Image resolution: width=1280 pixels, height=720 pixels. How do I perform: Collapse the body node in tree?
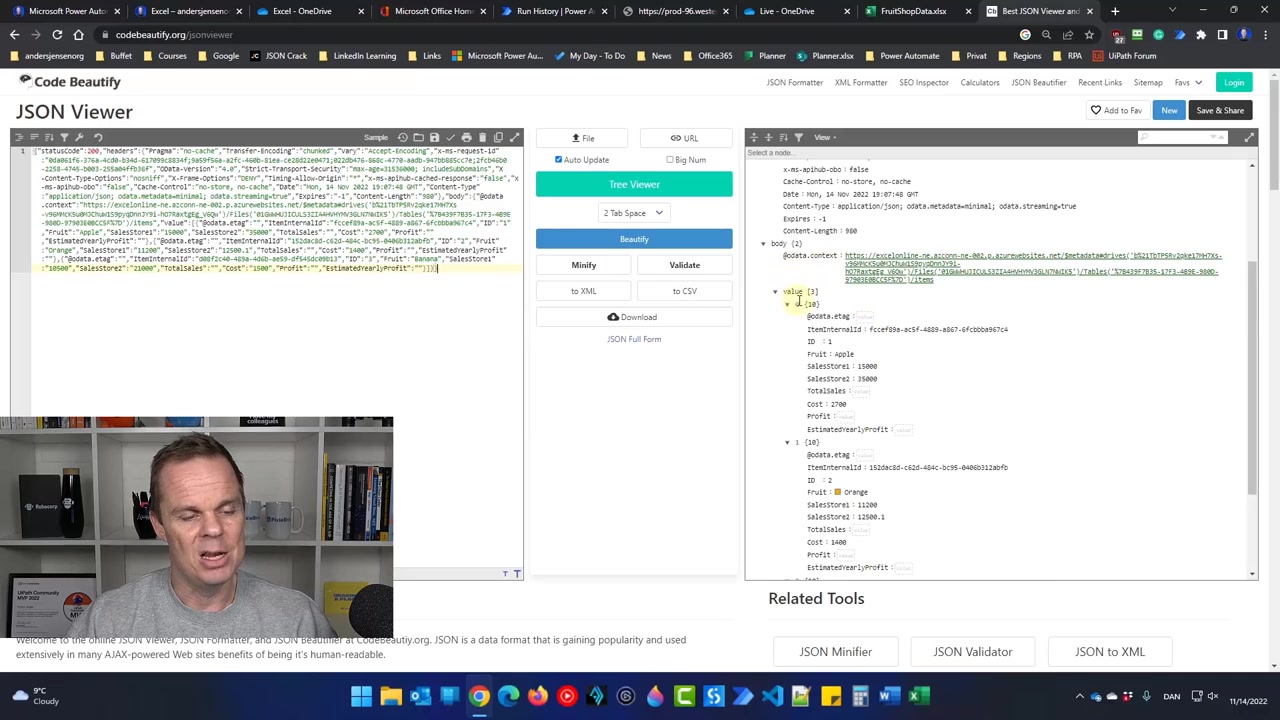coord(763,243)
